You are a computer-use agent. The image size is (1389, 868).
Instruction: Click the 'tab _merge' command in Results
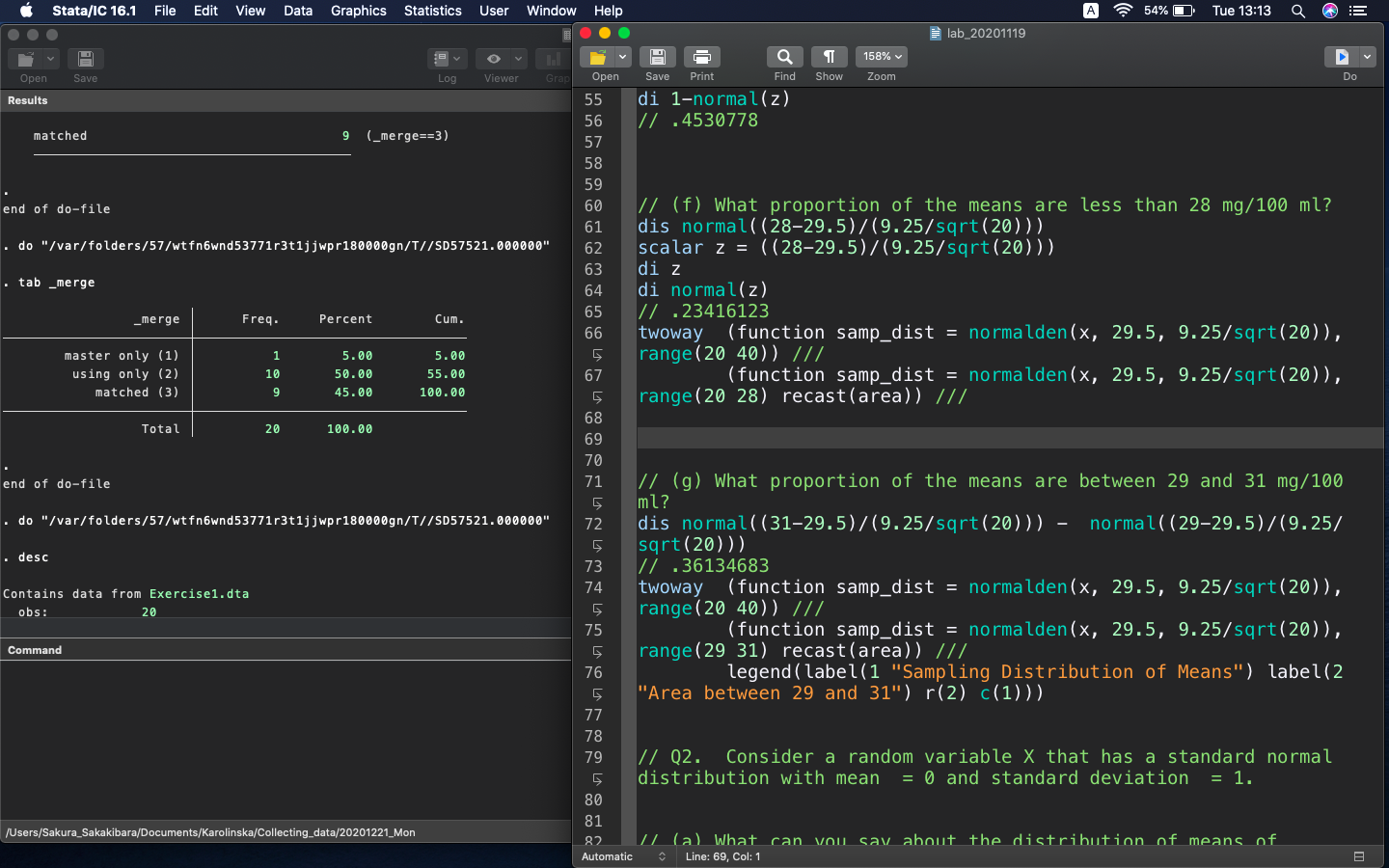tap(56, 283)
